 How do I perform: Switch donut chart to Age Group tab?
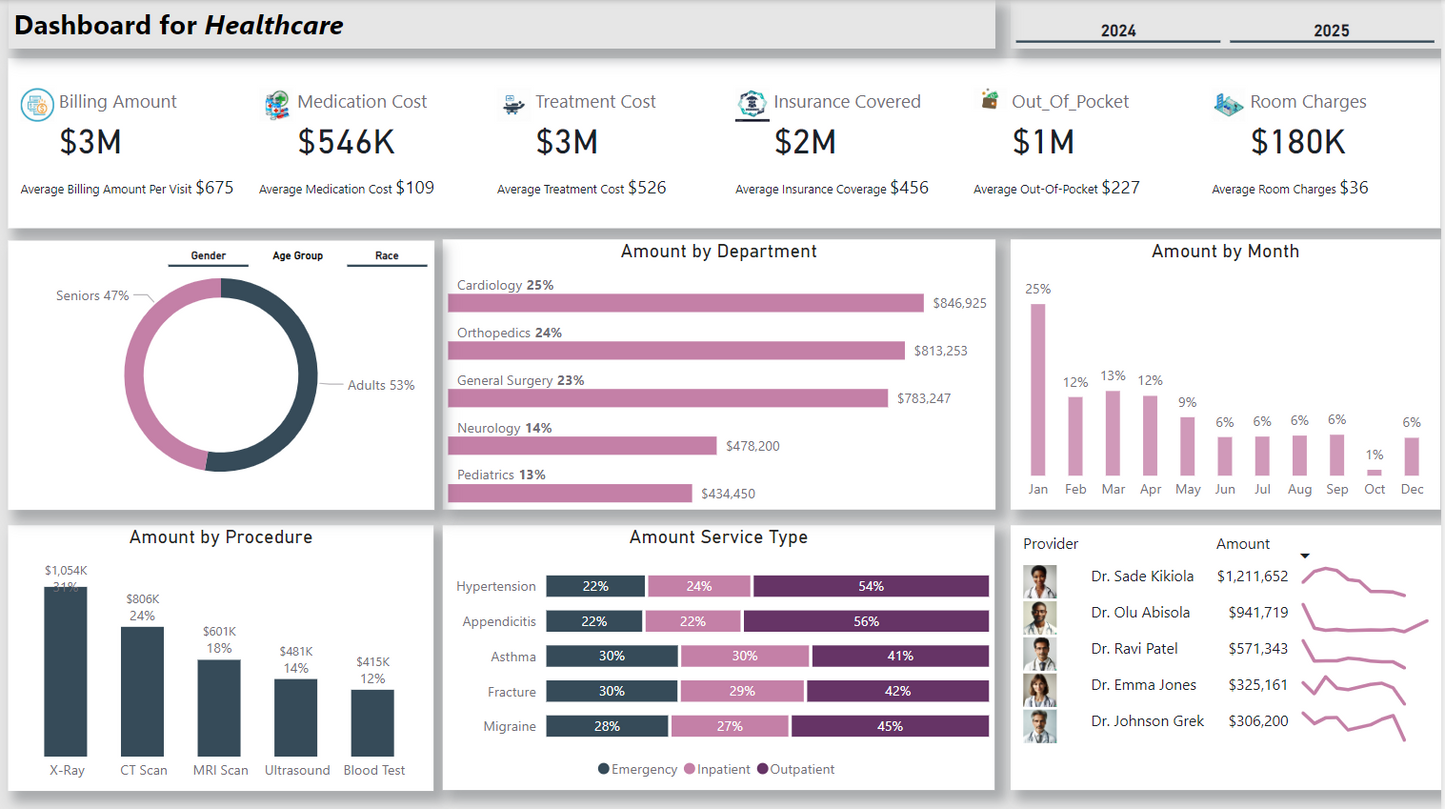tap(298, 256)
